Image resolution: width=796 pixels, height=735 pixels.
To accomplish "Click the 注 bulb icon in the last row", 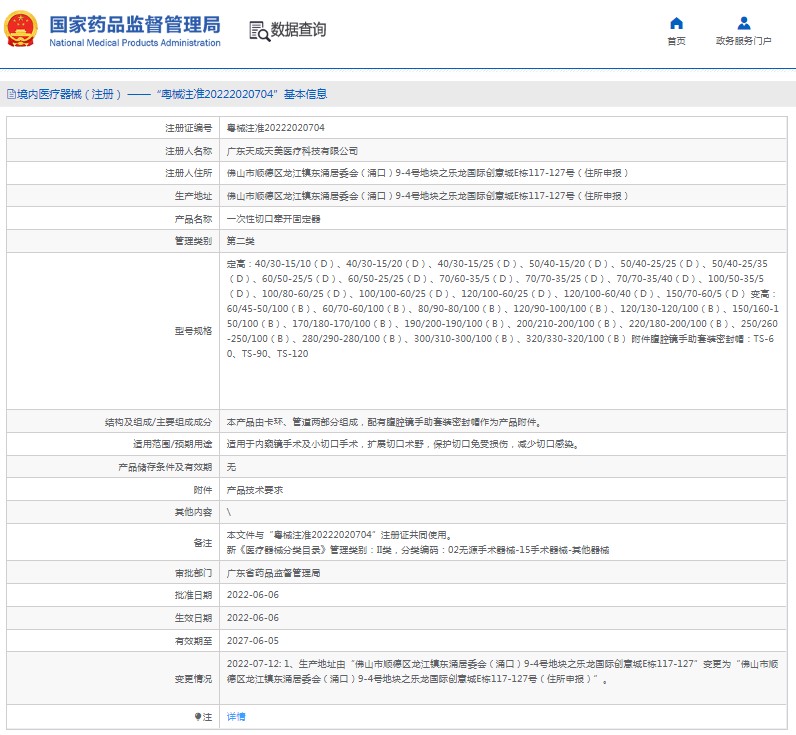I will coord(198,717).
